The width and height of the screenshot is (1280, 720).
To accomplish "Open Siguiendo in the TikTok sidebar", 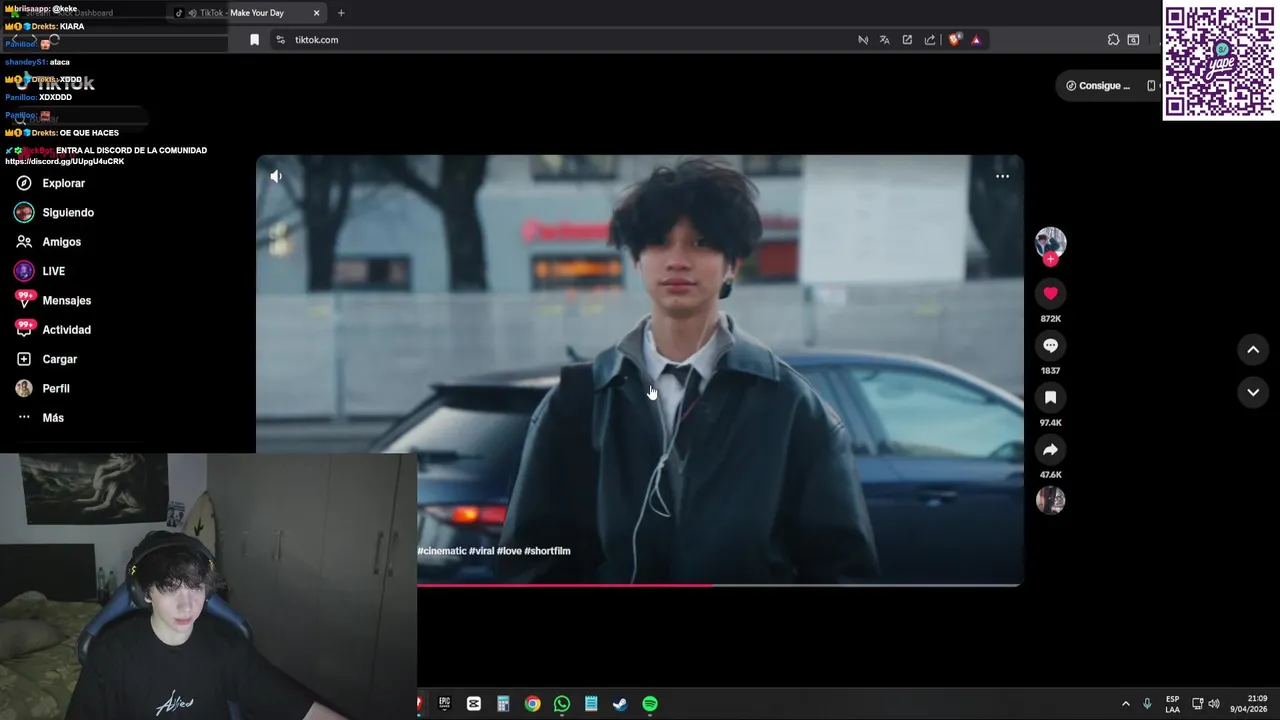I will (68, 212).
